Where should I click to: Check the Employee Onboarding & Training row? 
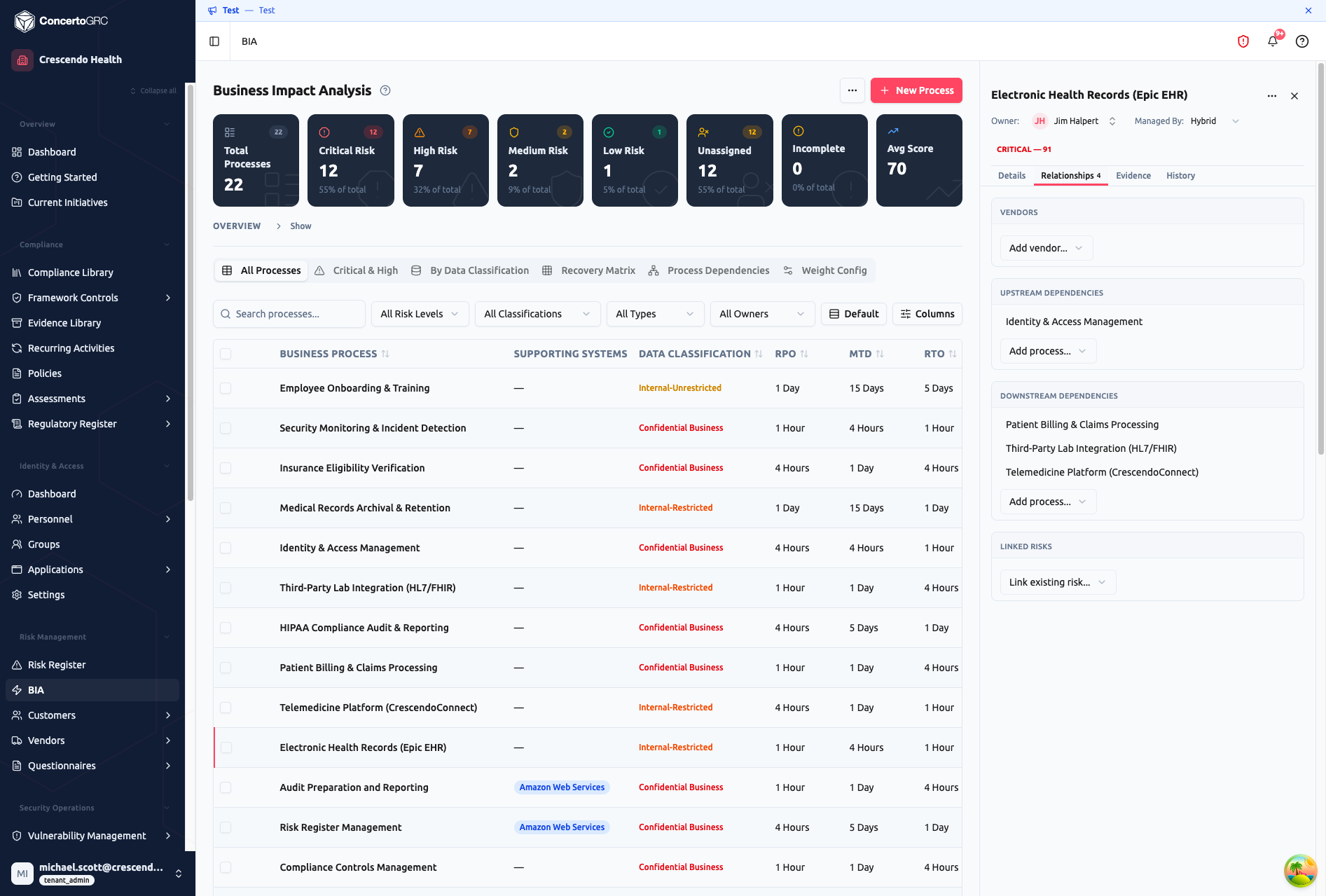[226, 388]
